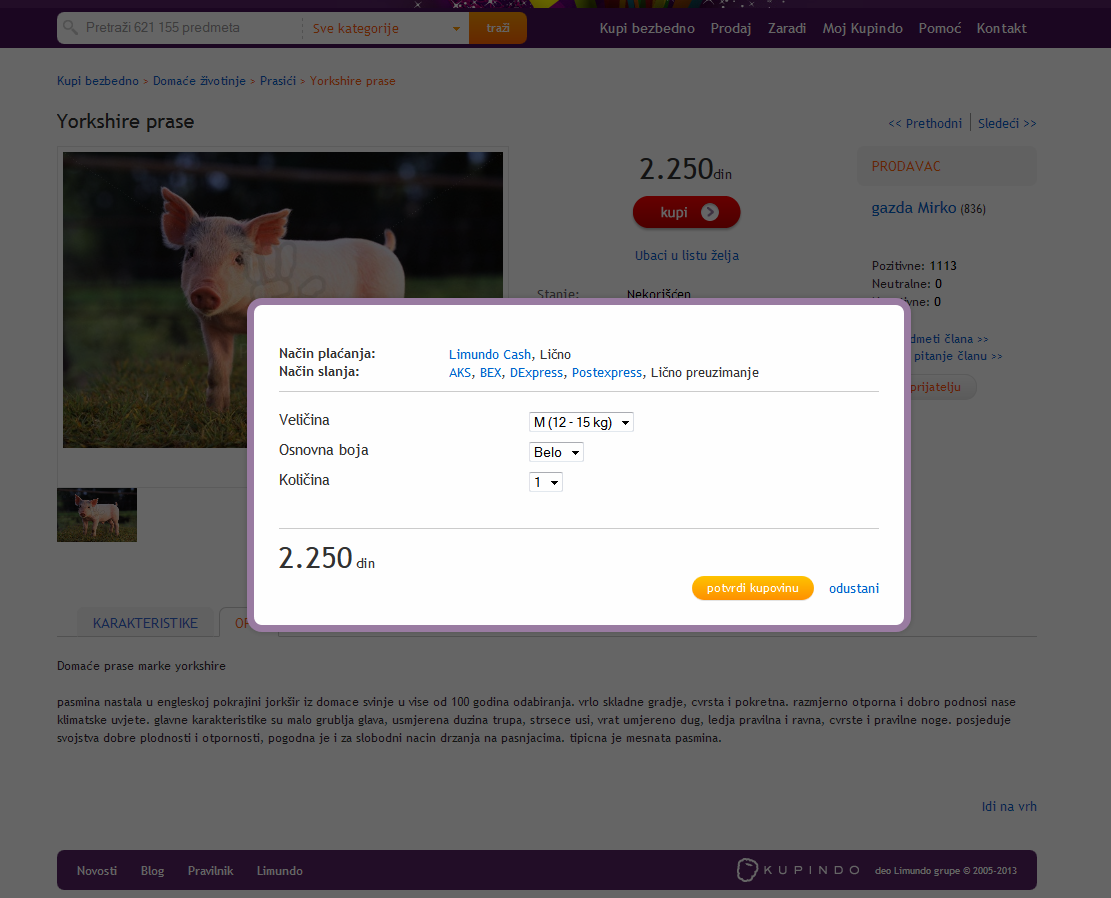Viewport: 1111px width, 898px height.
Task: Open the Osnovna boja color dropdown
Action: tap(556, 453)
